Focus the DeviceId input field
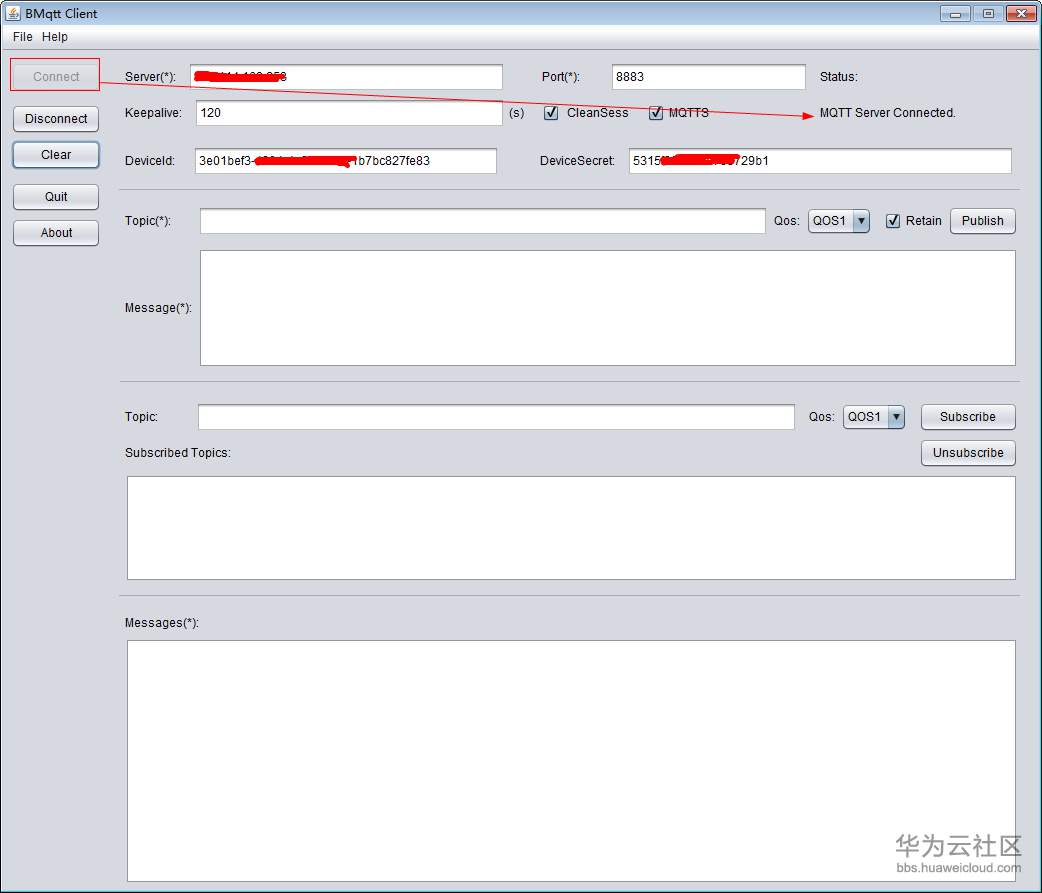1042x893 pixels. 346,161
